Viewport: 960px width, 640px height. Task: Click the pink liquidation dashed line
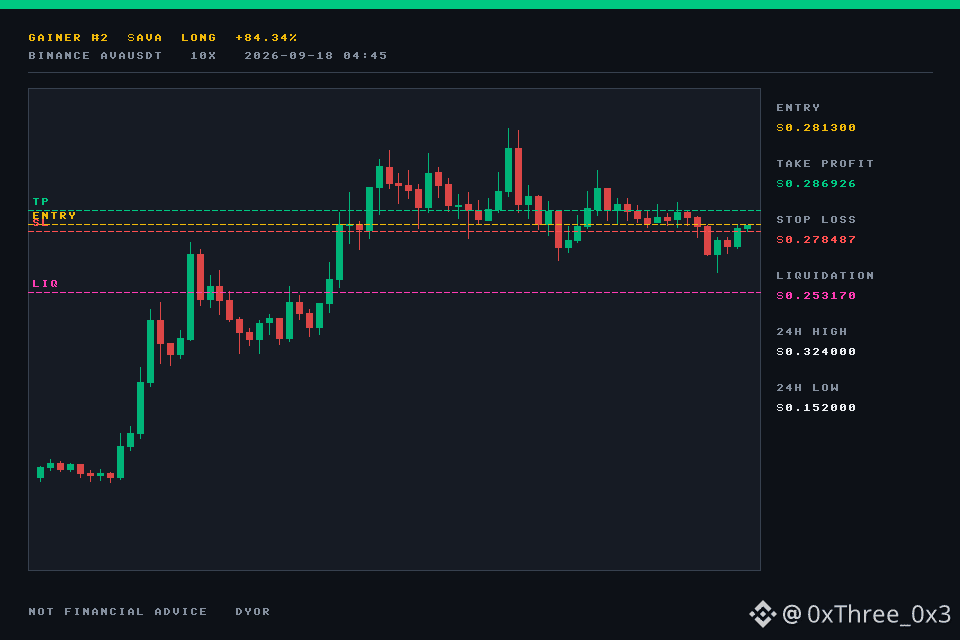394,293
